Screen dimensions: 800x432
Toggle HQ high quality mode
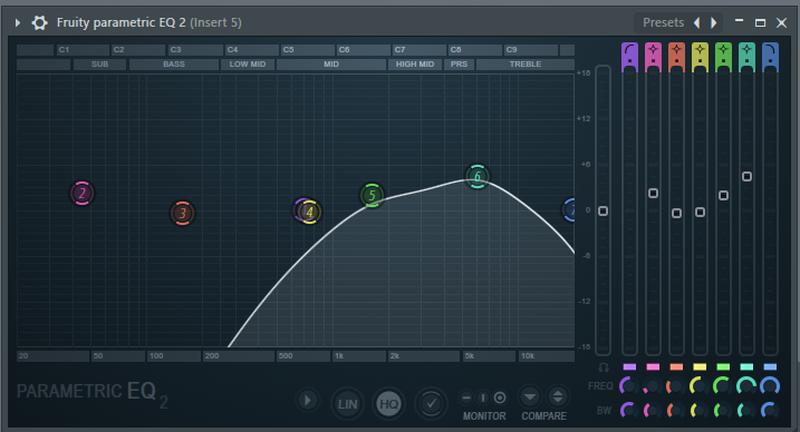(389, 404)
